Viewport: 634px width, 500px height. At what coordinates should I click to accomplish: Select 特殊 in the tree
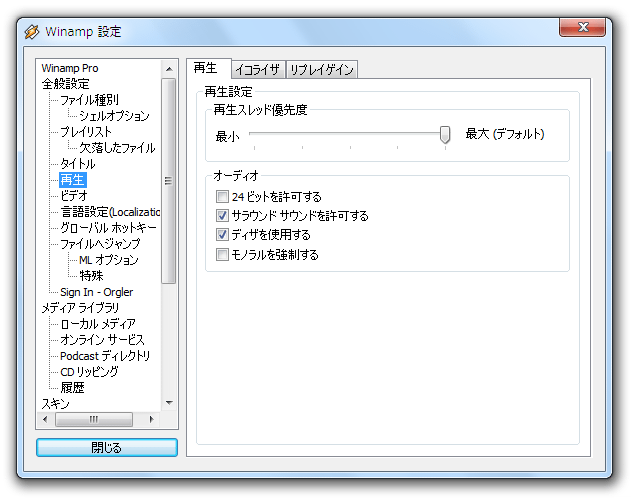pyautogui.click(x=91, y=276)
